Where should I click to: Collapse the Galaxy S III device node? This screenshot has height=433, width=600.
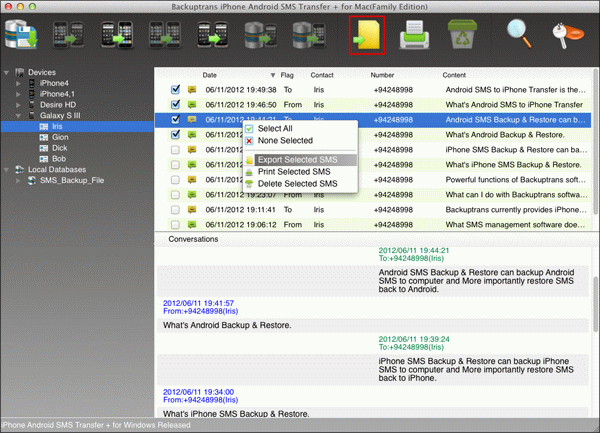[x=18, y=116]
